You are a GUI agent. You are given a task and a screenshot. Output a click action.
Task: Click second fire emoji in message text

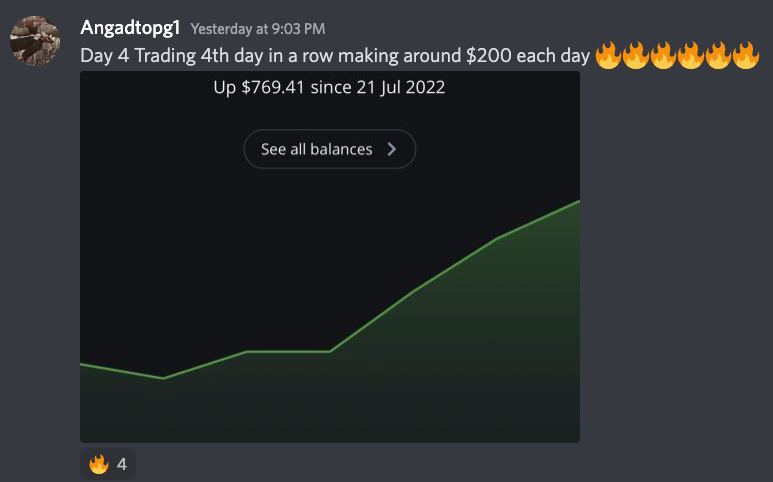pyautogui.click(x=636, y=55)
